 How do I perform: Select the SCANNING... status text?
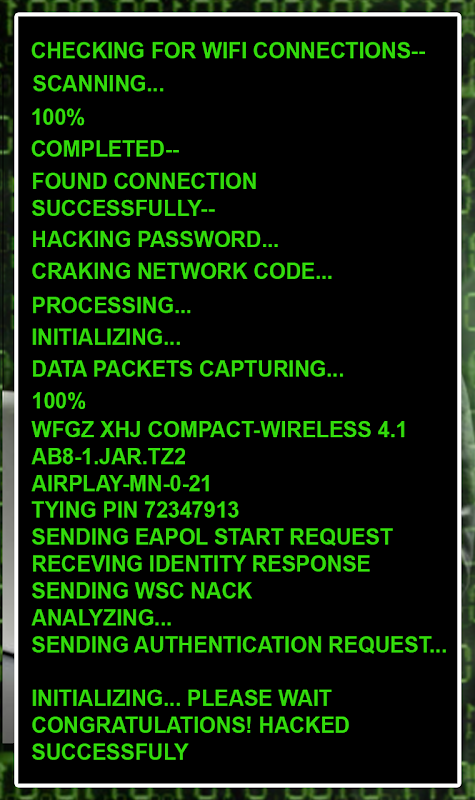(98, 83)
